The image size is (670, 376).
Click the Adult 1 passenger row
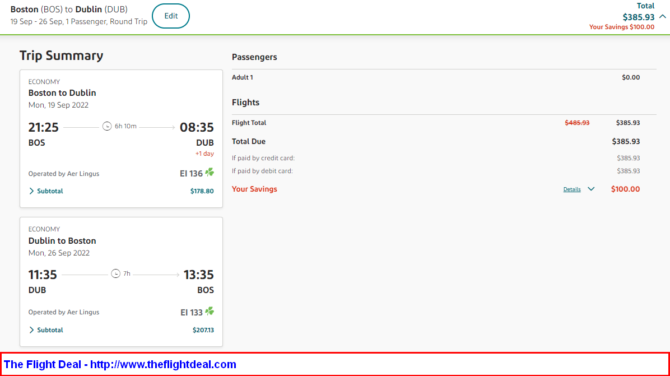coord(436,77)
